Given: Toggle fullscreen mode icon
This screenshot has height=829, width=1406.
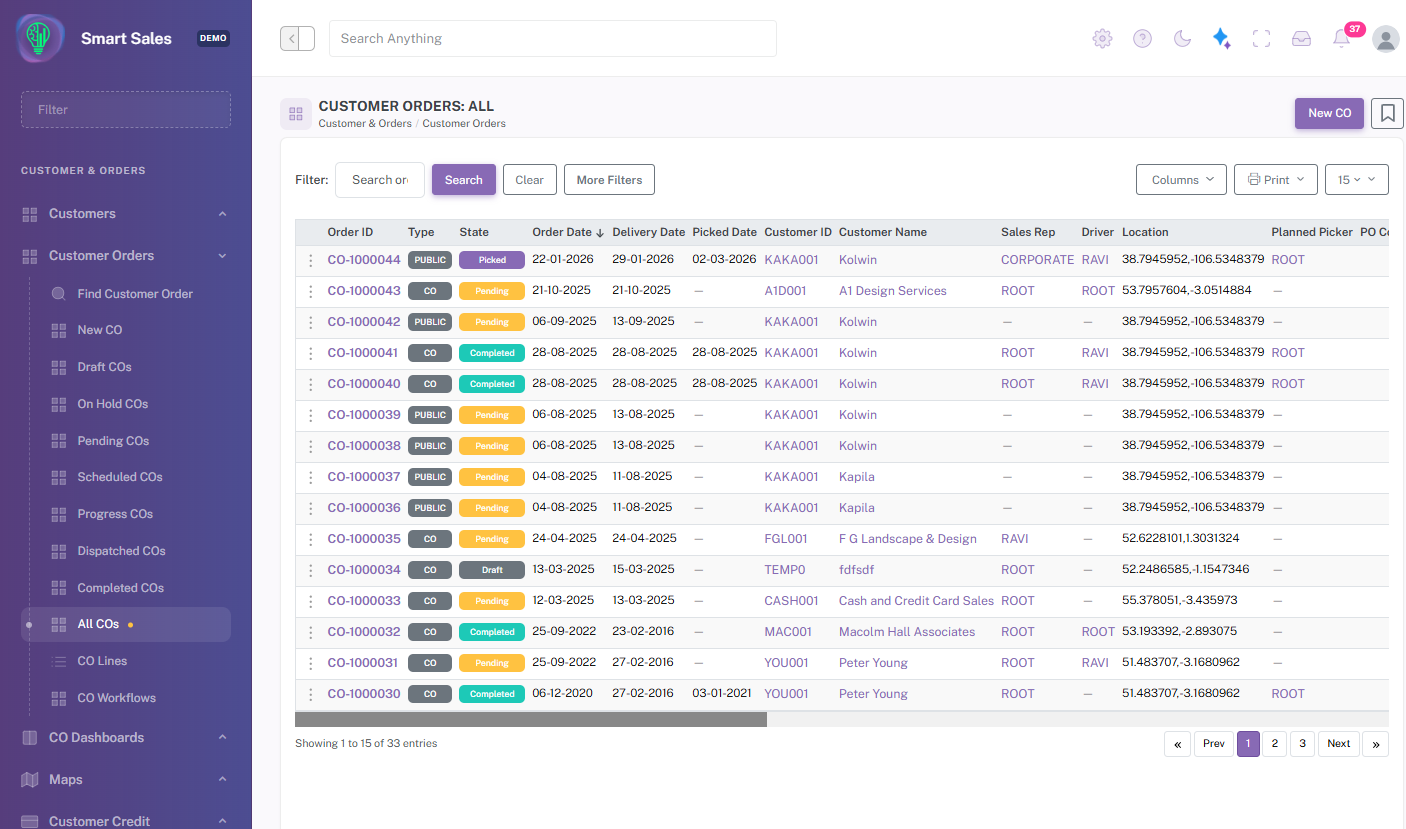Looking at the screenshot, I should tap(1261, 39).
